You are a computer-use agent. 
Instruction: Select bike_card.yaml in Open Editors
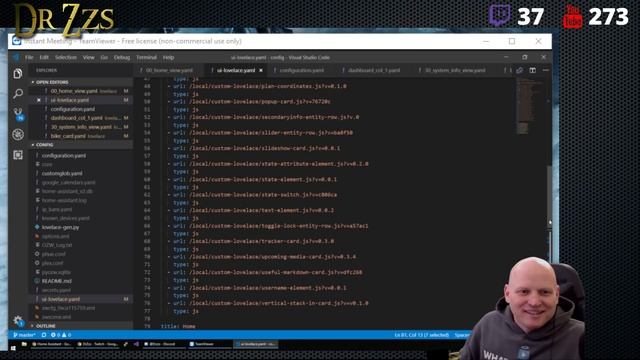click(80, 136)
